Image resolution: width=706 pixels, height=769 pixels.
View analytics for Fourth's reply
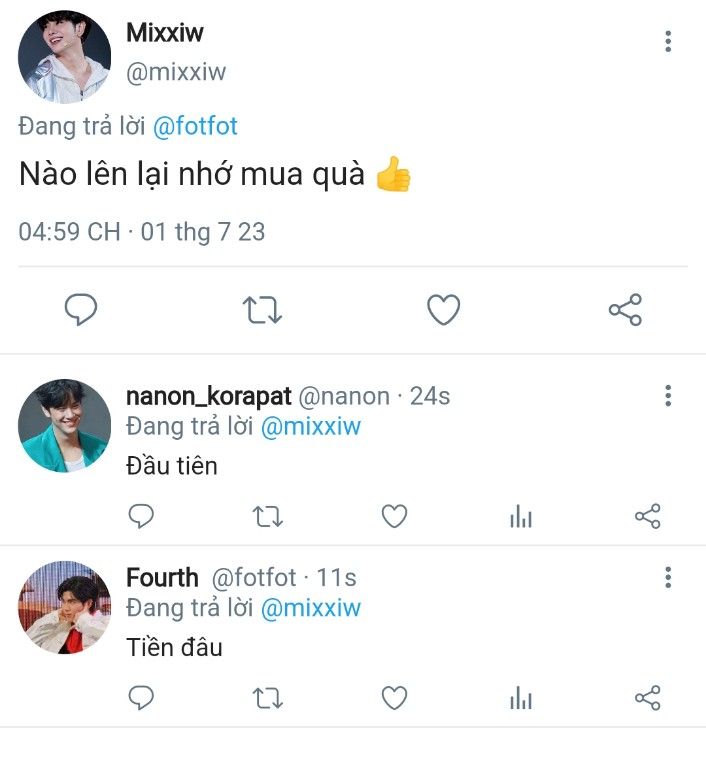pyautogui.click(x=521, y=697)
